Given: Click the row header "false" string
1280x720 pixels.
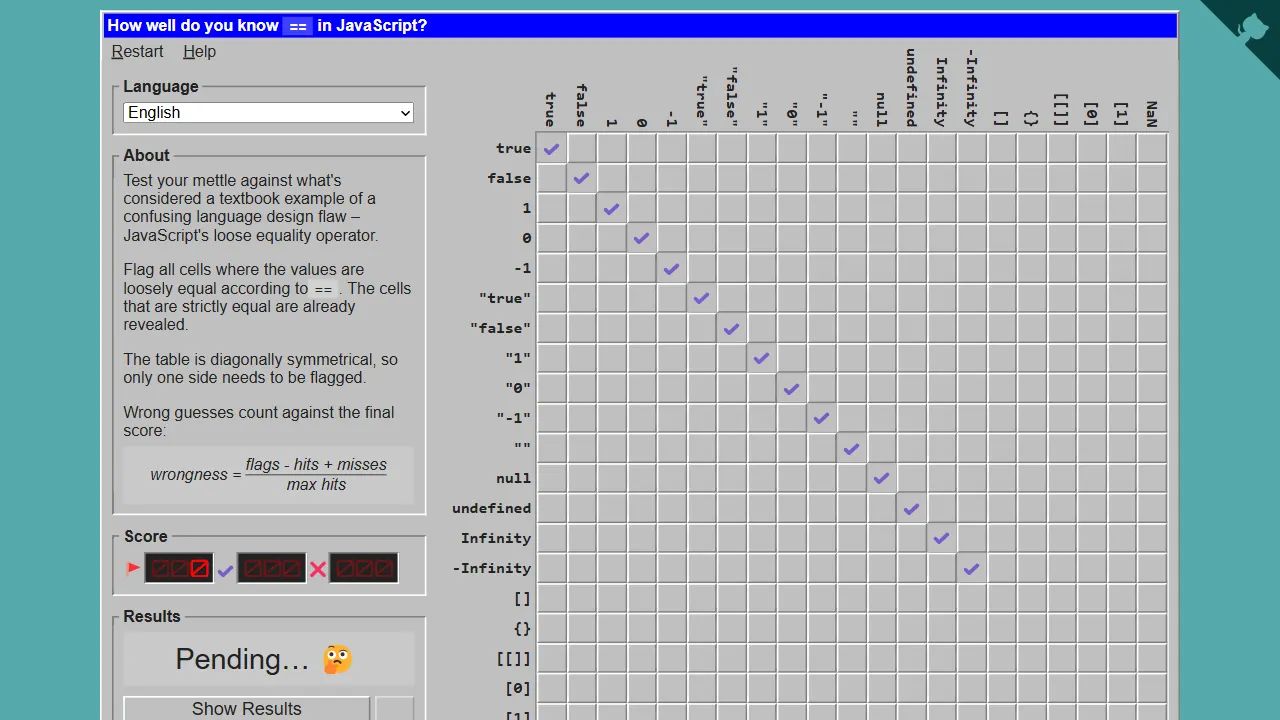Looking at the screenshot, I should pos(501,328).
